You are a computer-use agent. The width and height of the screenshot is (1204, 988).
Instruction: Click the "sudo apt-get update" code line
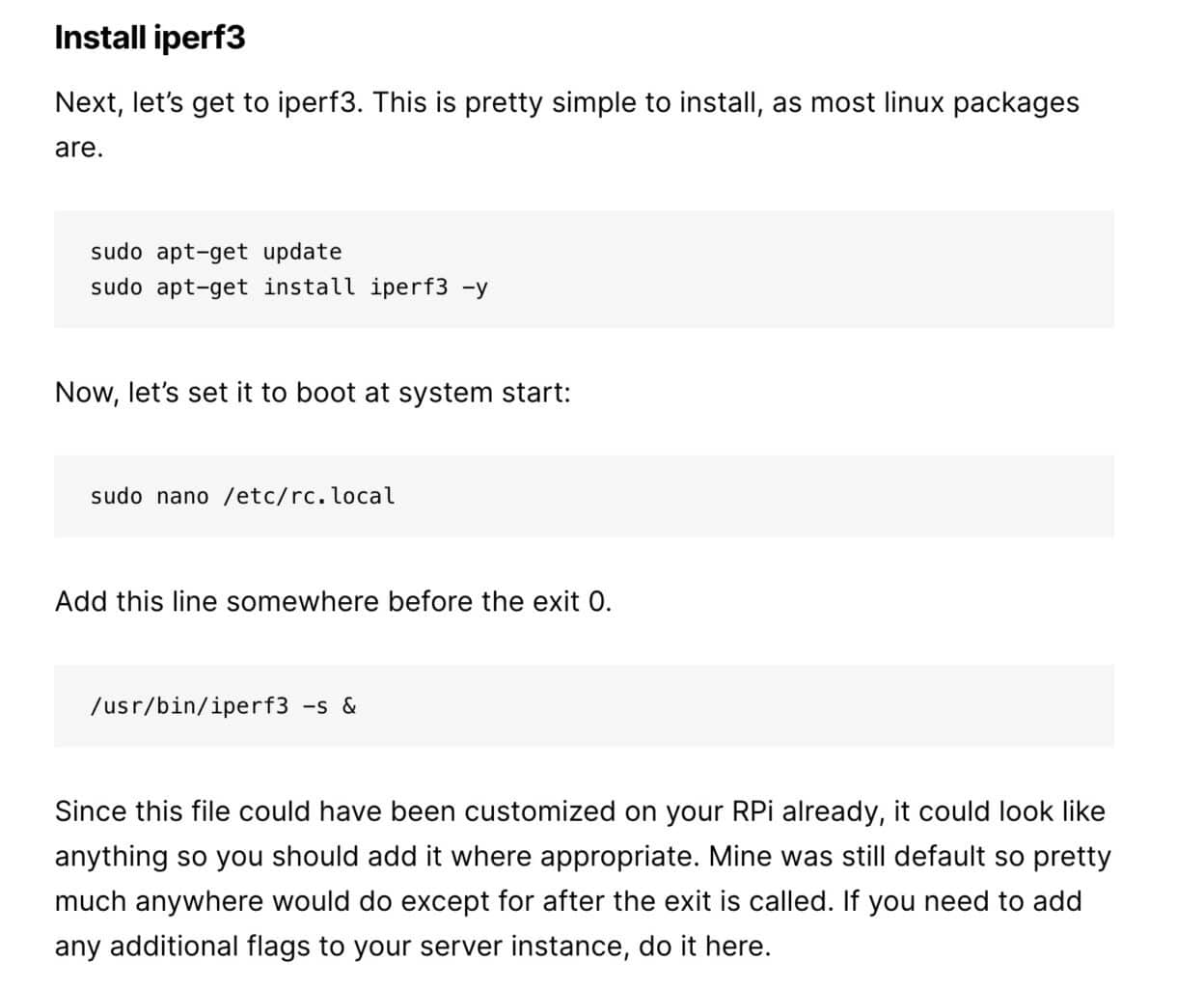pyautogui.click(x=216, y=252)
